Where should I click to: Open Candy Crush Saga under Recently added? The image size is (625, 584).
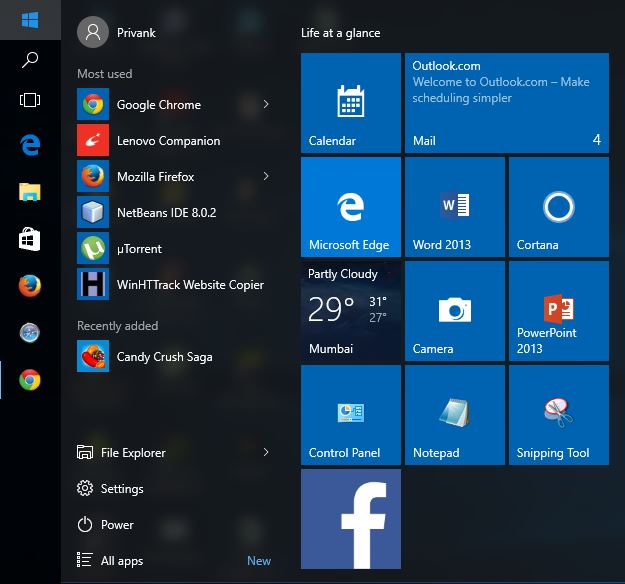175,356
